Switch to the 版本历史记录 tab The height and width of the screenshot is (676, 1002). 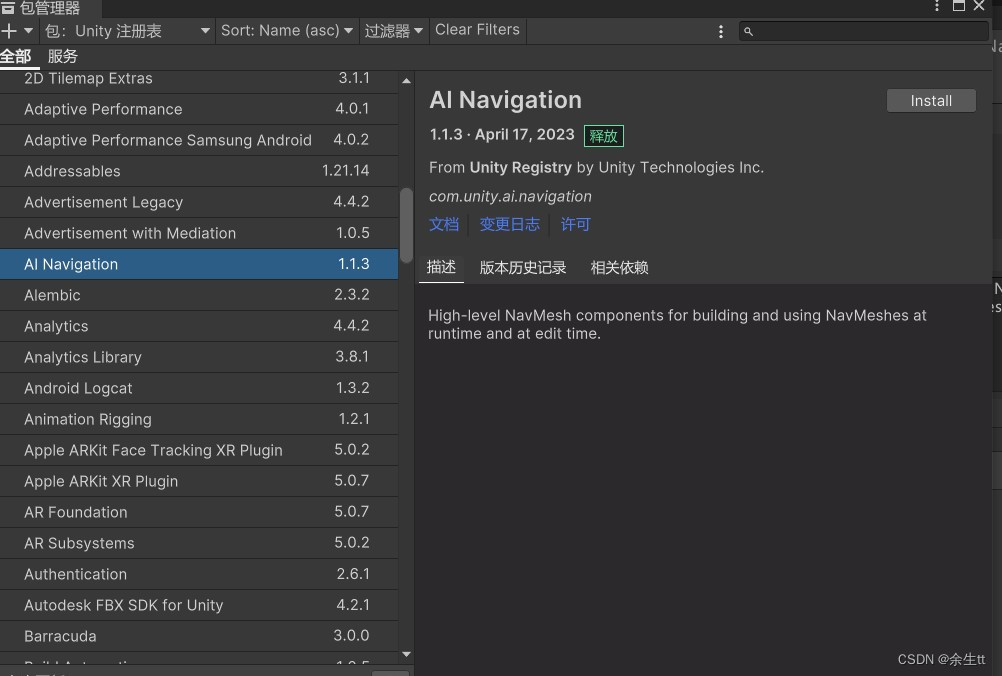pos(523,268)
